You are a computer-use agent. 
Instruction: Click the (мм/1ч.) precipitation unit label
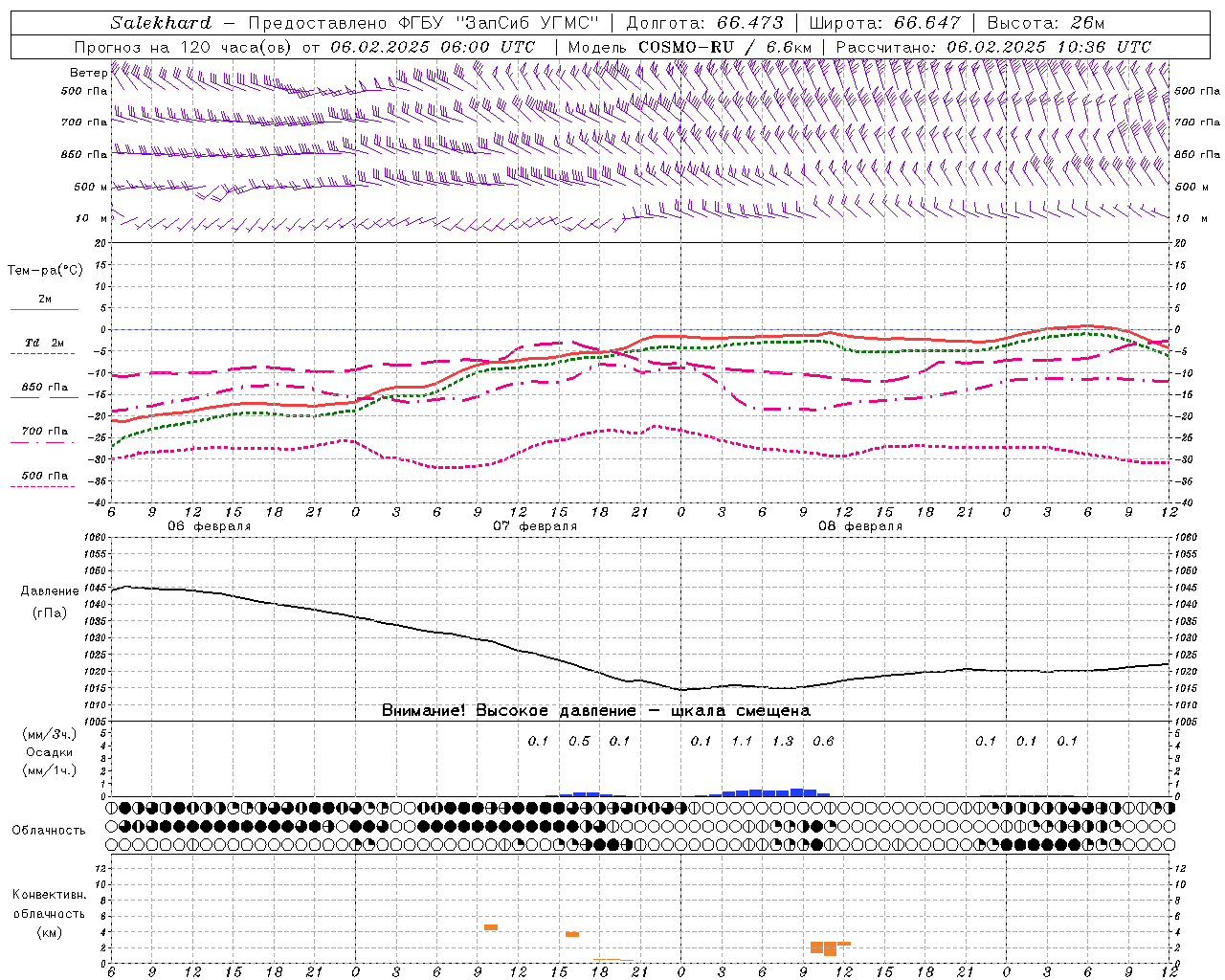click(50, 770)
